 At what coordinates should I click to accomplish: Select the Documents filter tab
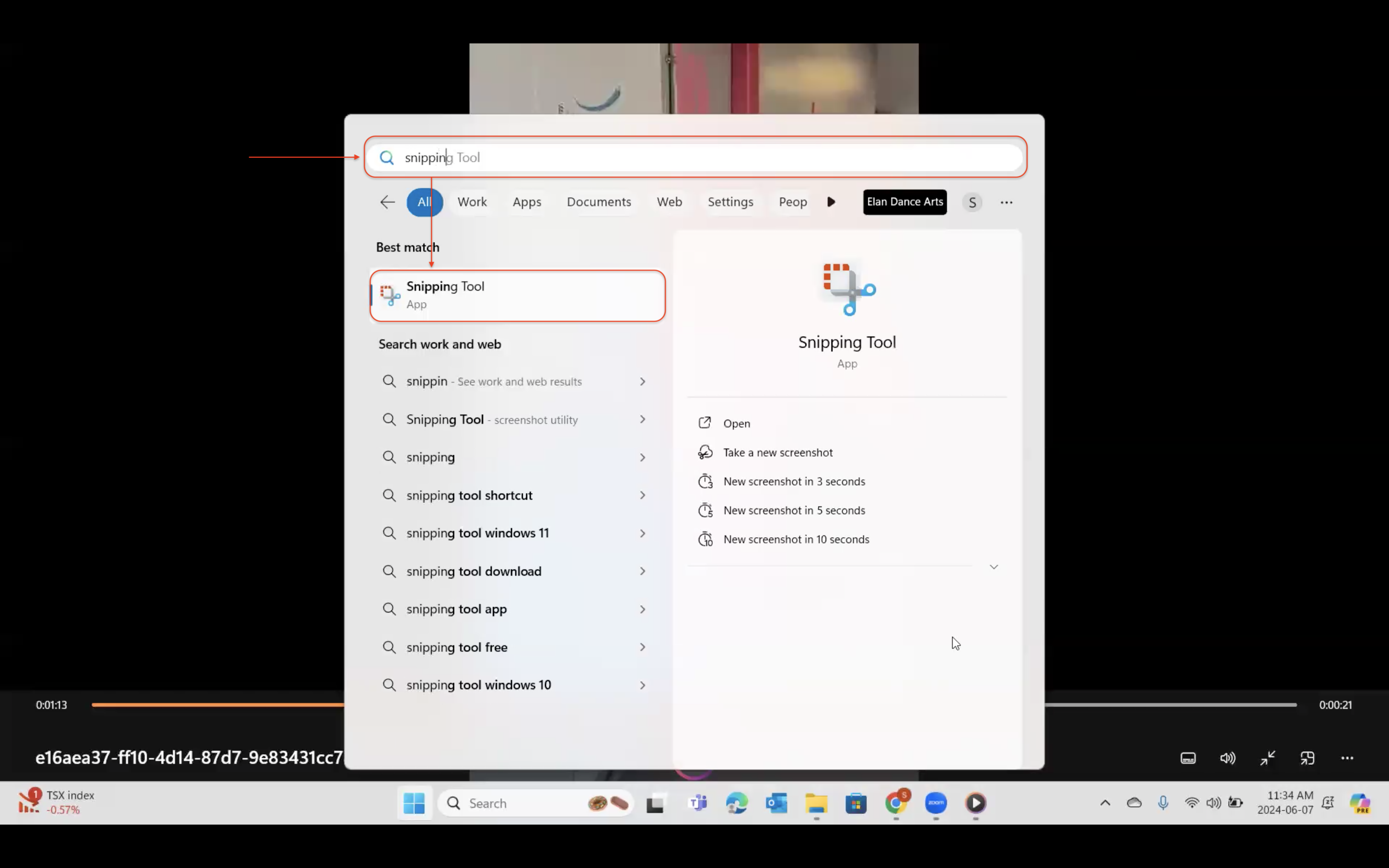[599, 202]
